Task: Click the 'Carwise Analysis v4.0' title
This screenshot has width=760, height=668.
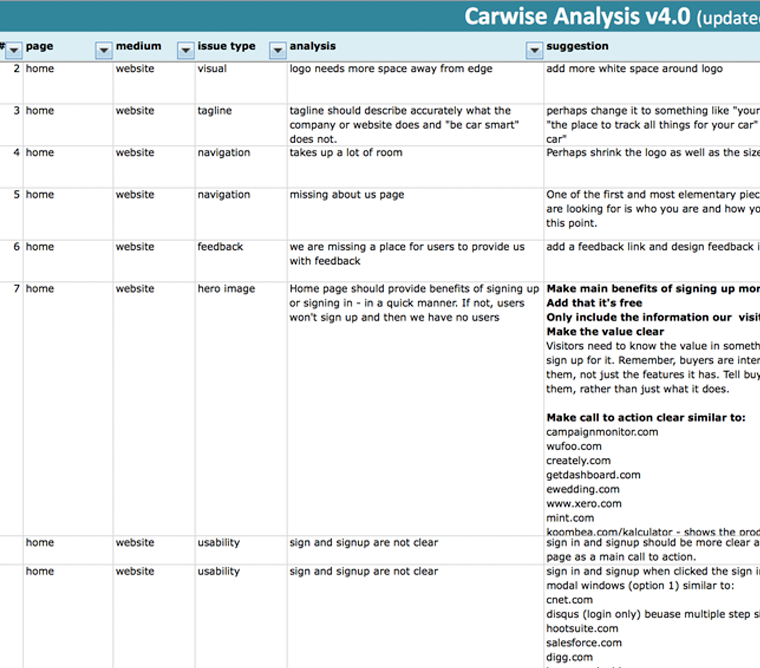Action: coord(577,16)
